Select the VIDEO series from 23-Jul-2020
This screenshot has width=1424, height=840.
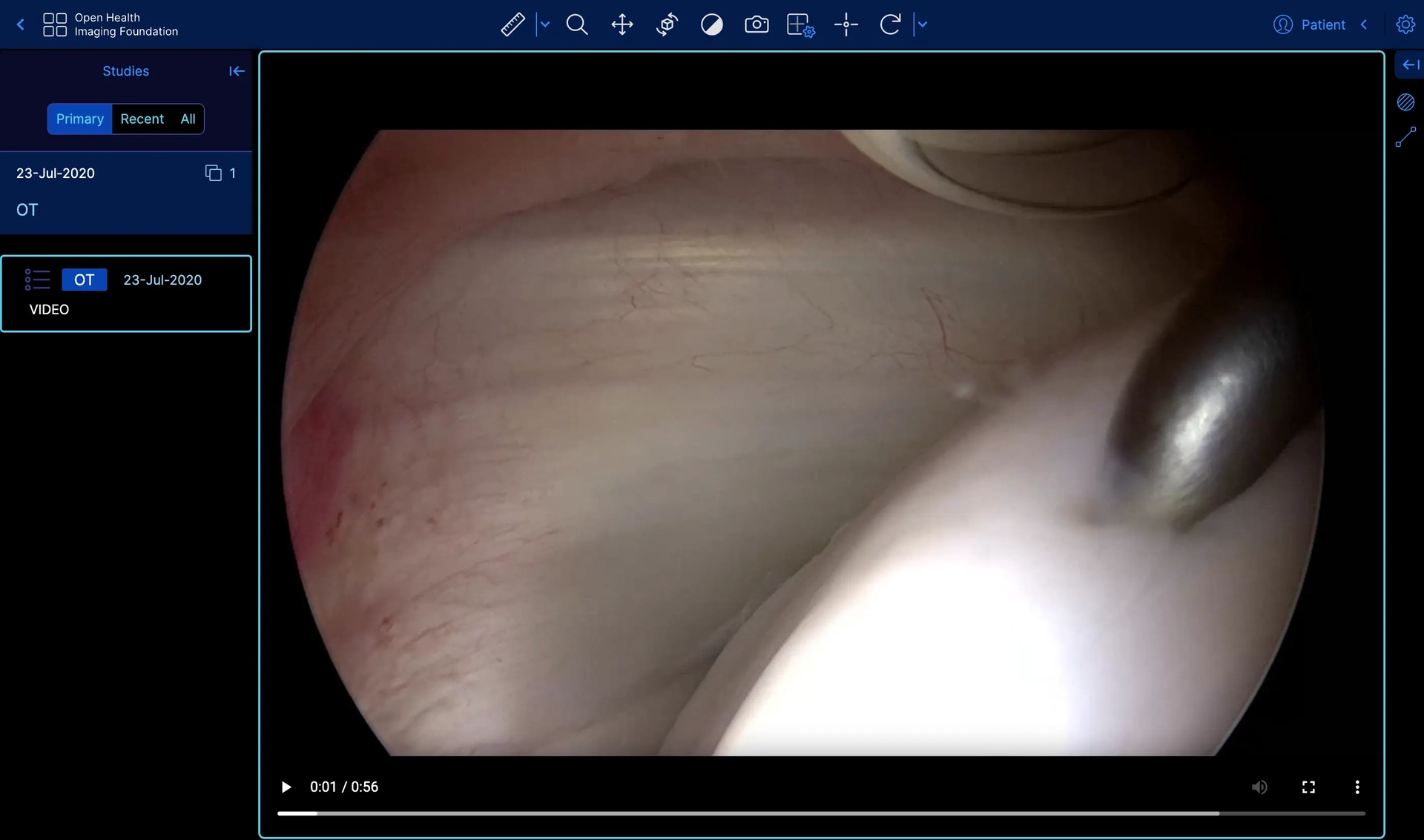[126, 294]
